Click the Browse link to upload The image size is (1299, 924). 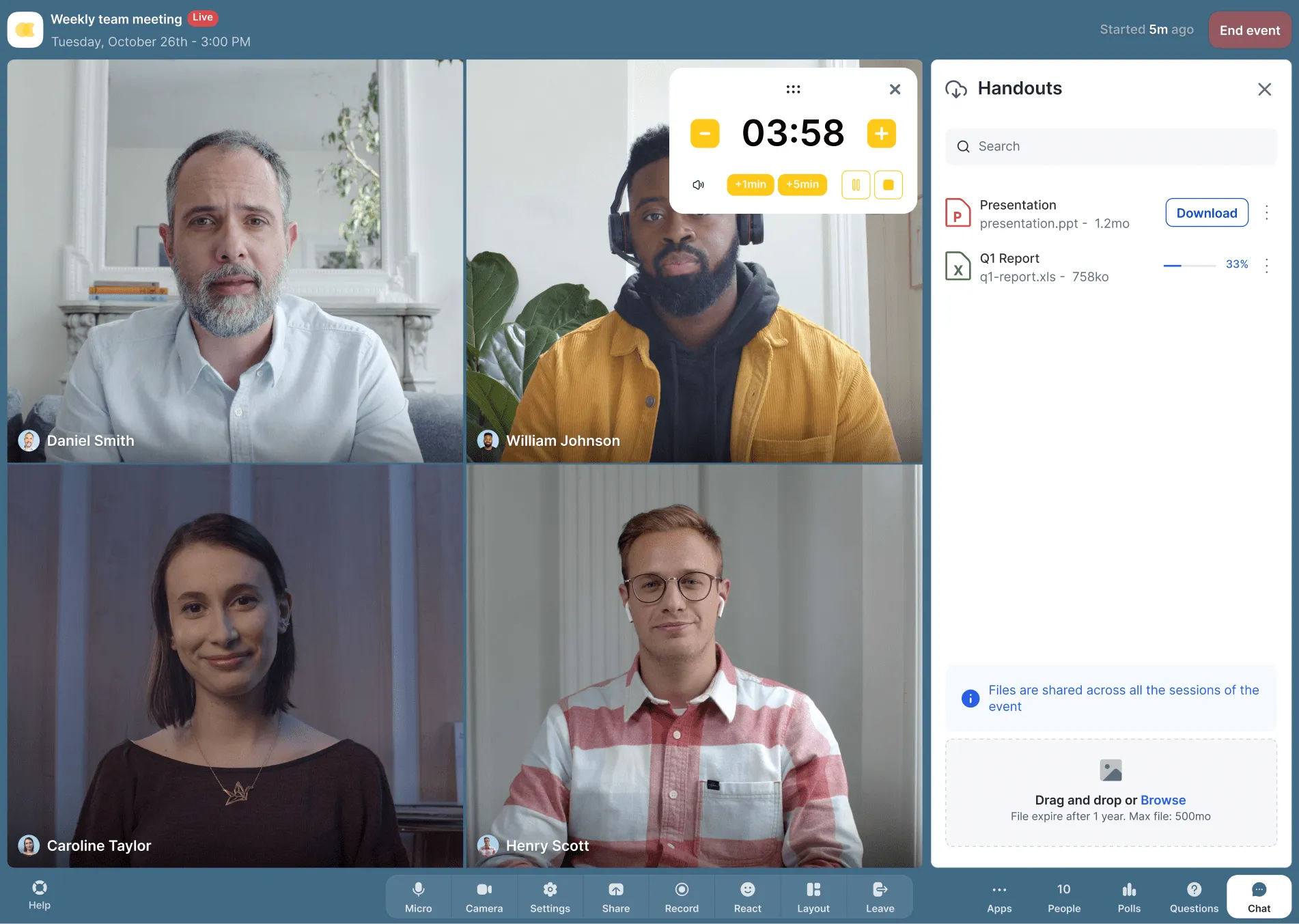point(1163,800)
